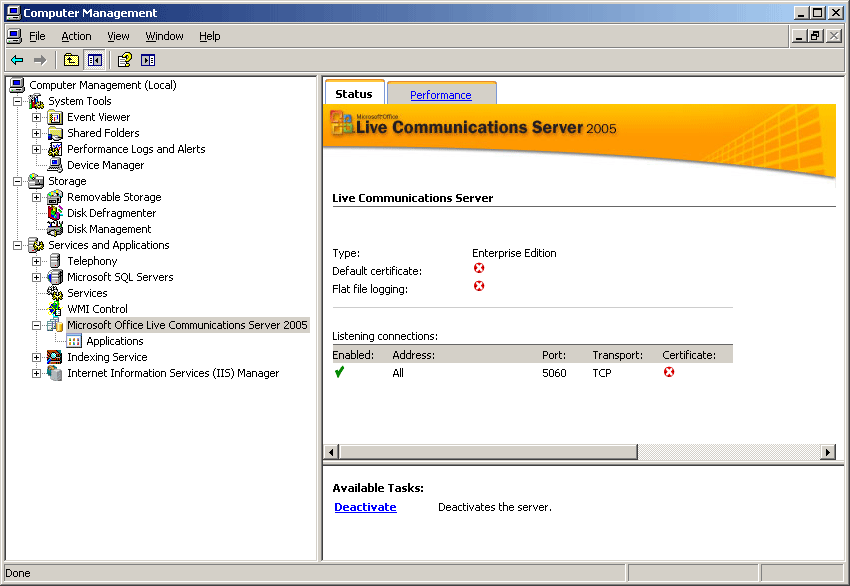The height and width of the screenshot is (586, 850).
Task: Click the Removable Storage icon
Action: tap(55, 197)
